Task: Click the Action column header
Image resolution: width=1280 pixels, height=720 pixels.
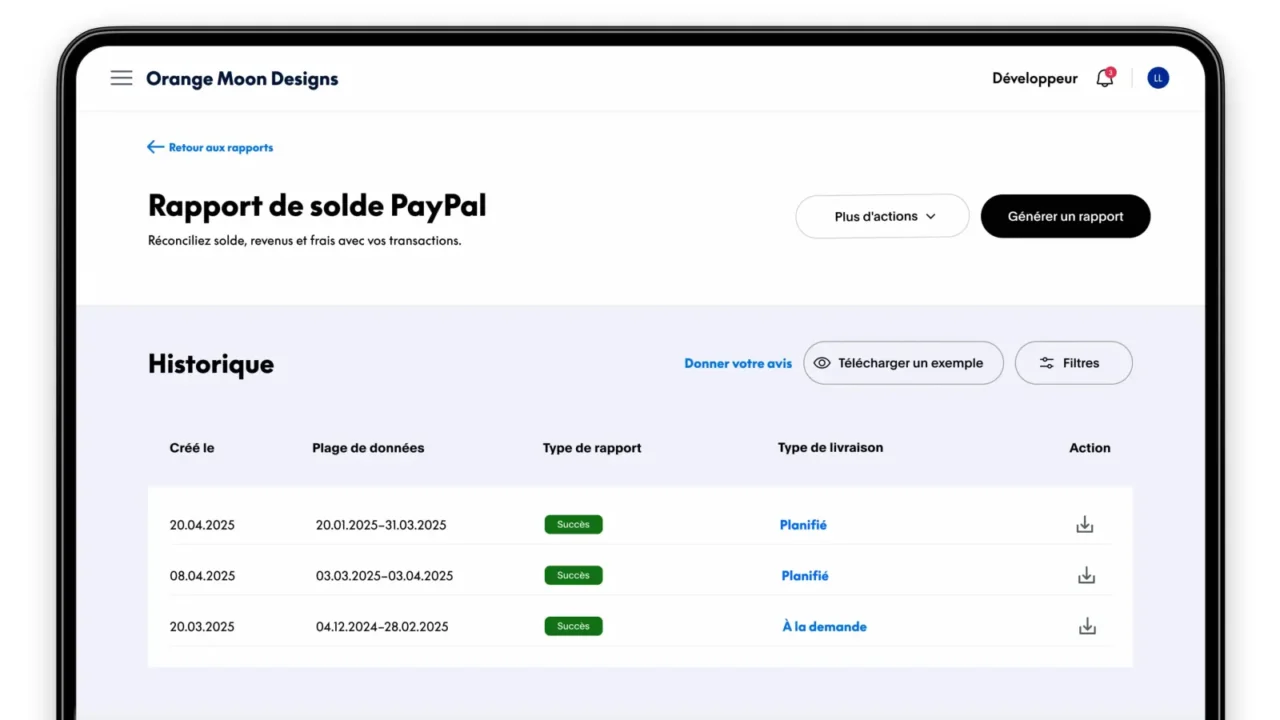Action: [x=1090, y=448]
